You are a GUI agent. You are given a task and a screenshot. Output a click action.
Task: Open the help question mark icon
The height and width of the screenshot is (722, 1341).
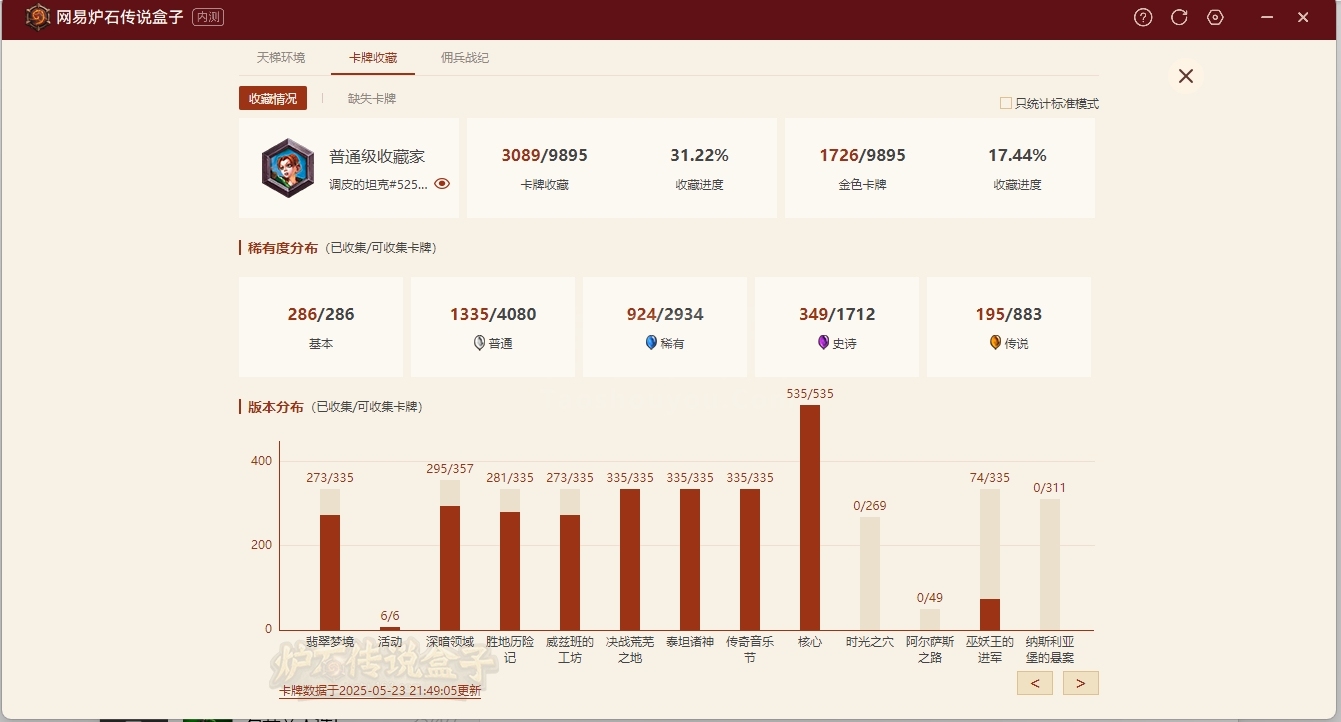pos(1143,17)
